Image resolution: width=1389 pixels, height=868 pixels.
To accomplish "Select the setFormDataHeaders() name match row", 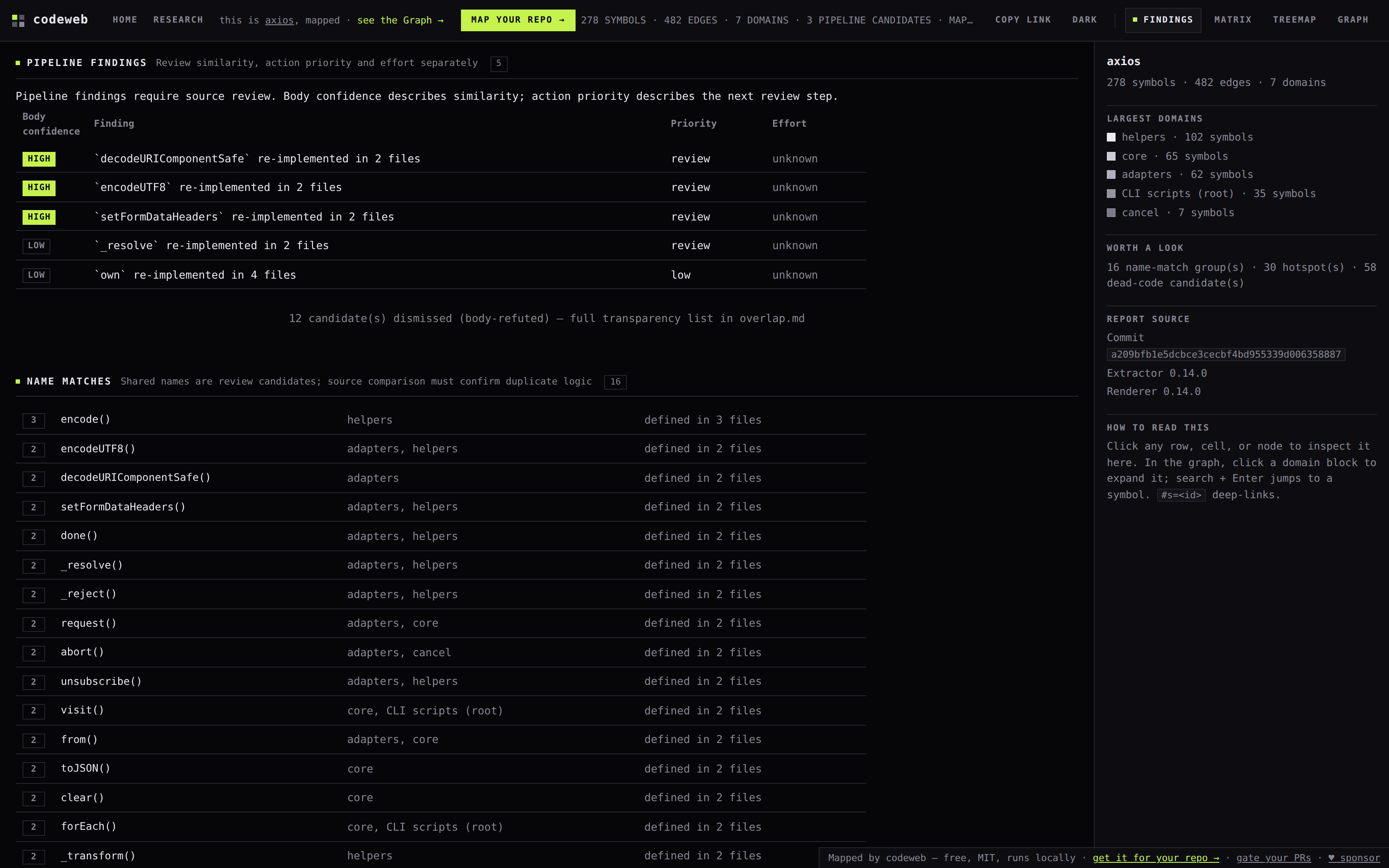I will (441, 507).
